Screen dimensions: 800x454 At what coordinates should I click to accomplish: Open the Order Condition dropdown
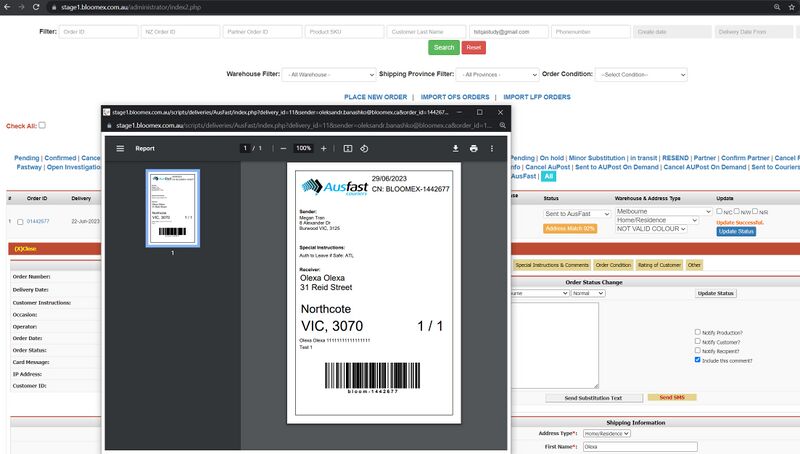(641, 74)
